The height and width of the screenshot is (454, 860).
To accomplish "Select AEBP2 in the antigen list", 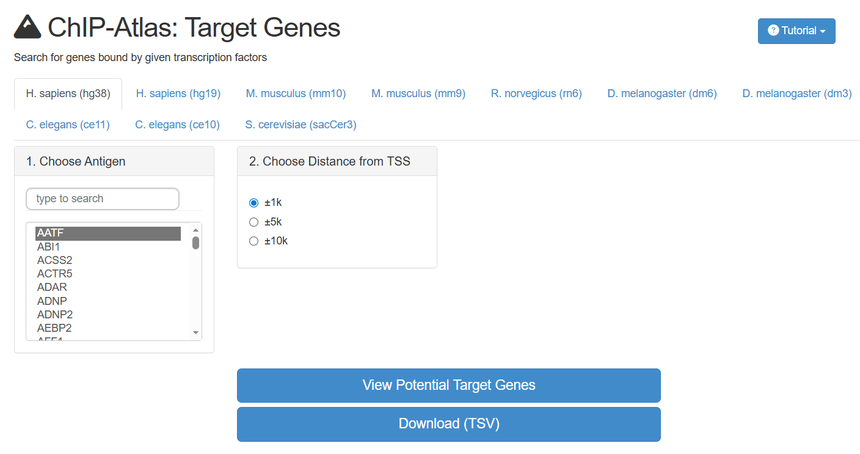I will tap(54, 328).
